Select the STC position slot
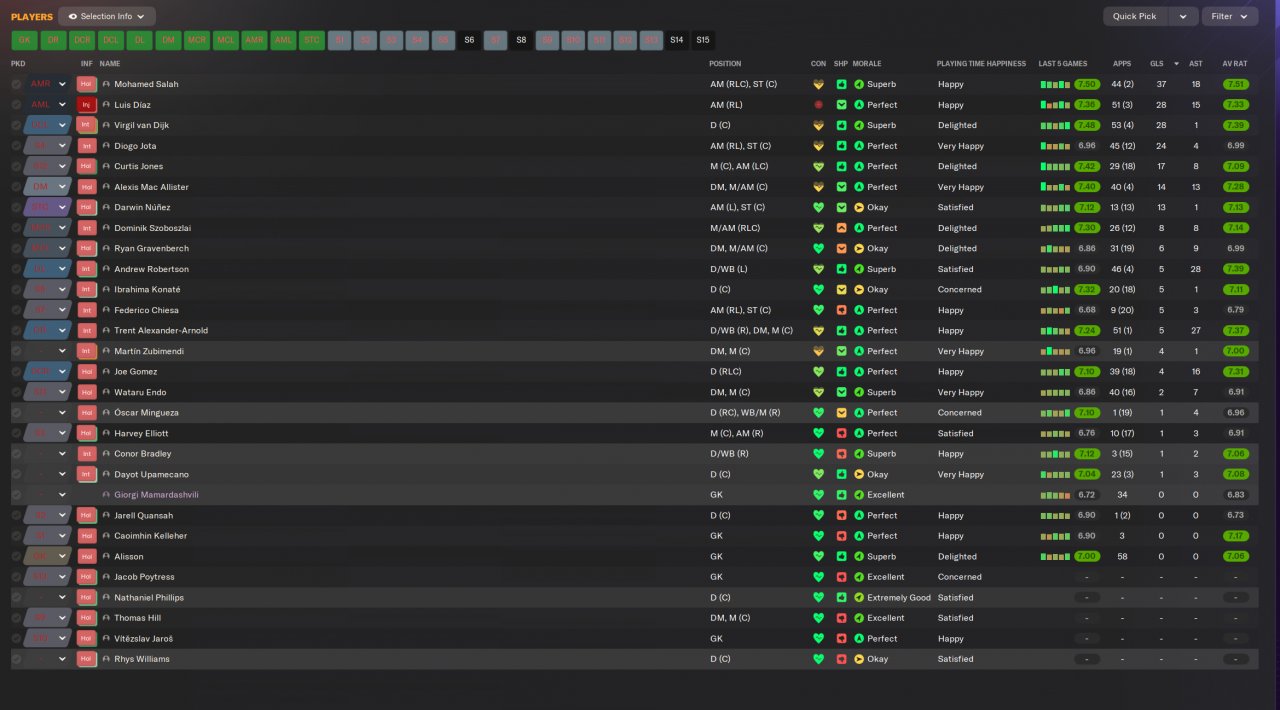Screen dimensions: 1280x710 point(313,40)
